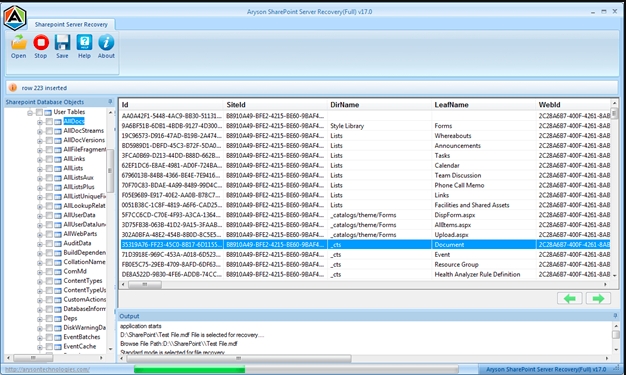Expand the BuildDependen tree node

tap(40, 254)
